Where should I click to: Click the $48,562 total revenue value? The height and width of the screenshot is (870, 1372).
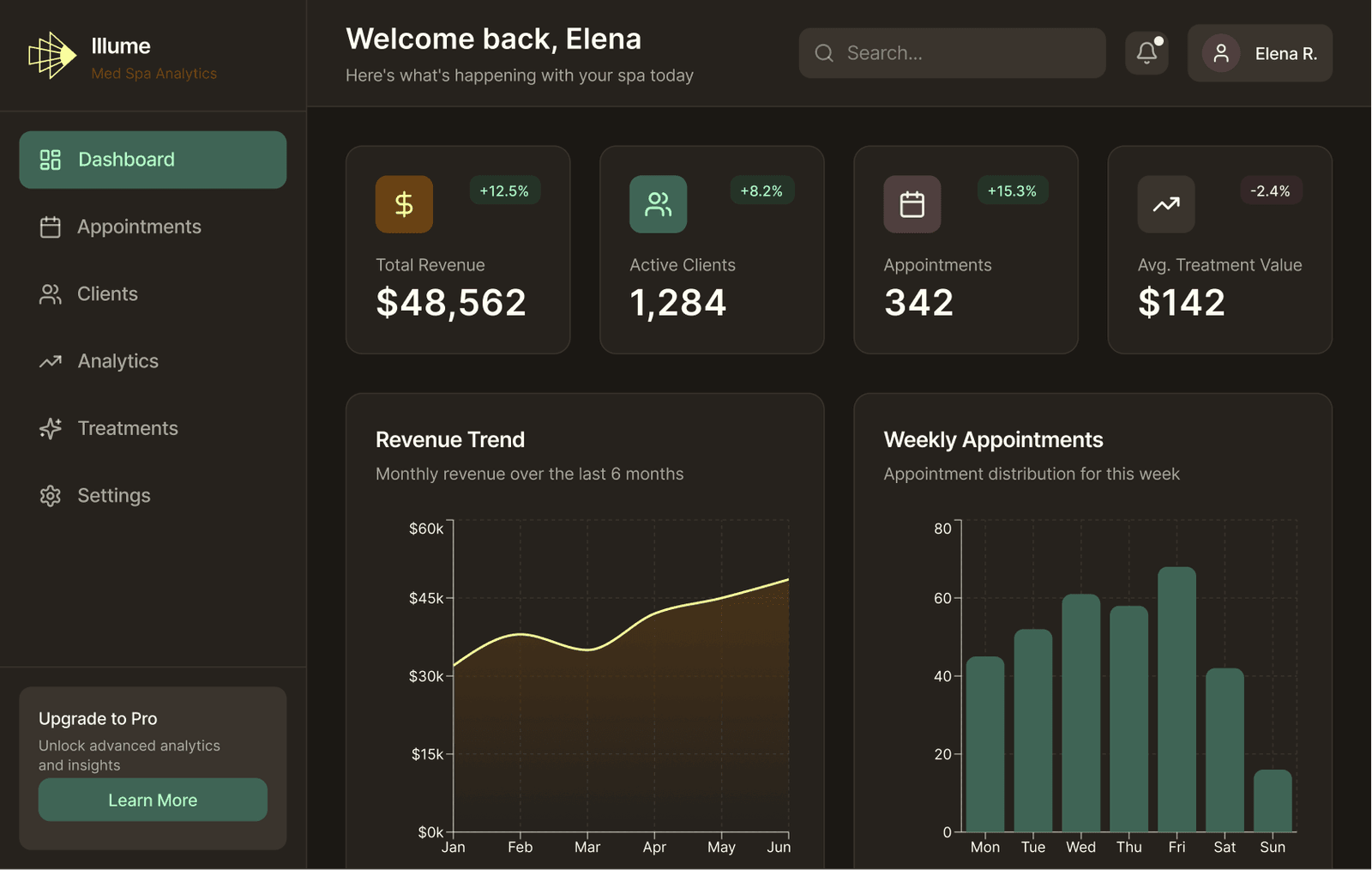pos(451,303)
